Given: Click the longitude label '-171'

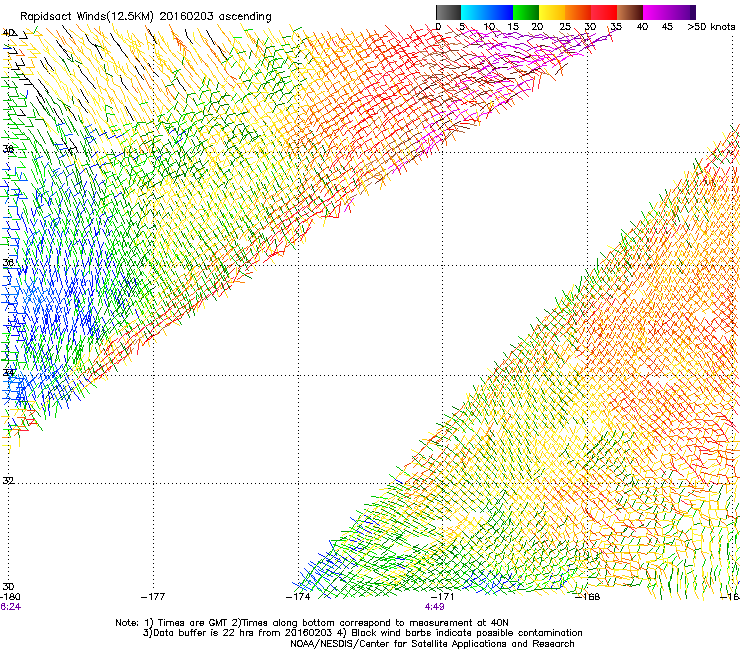Looking at the screenshot, I should pyautogui.click(x=442, y=597).
